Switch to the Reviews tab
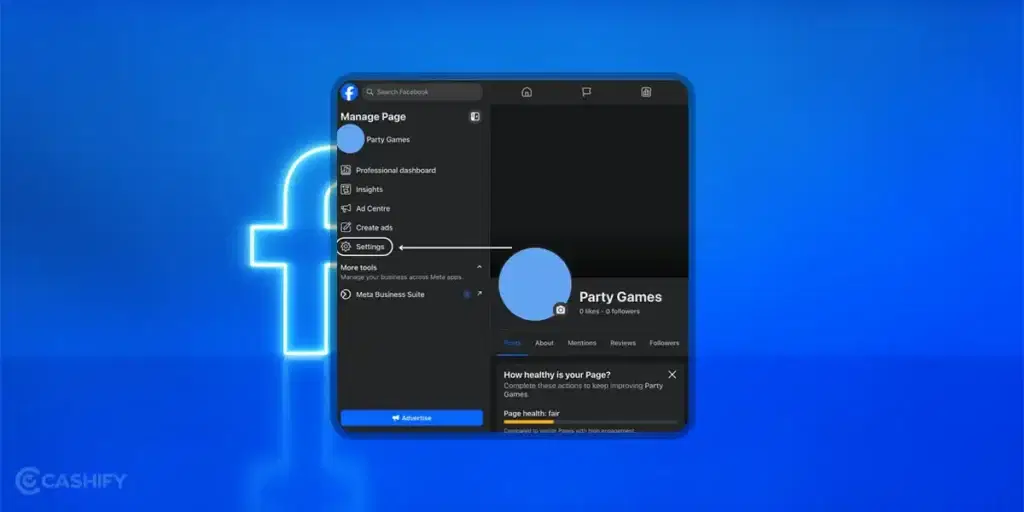This screenshot has height=512, width=1024. [623, 343]
